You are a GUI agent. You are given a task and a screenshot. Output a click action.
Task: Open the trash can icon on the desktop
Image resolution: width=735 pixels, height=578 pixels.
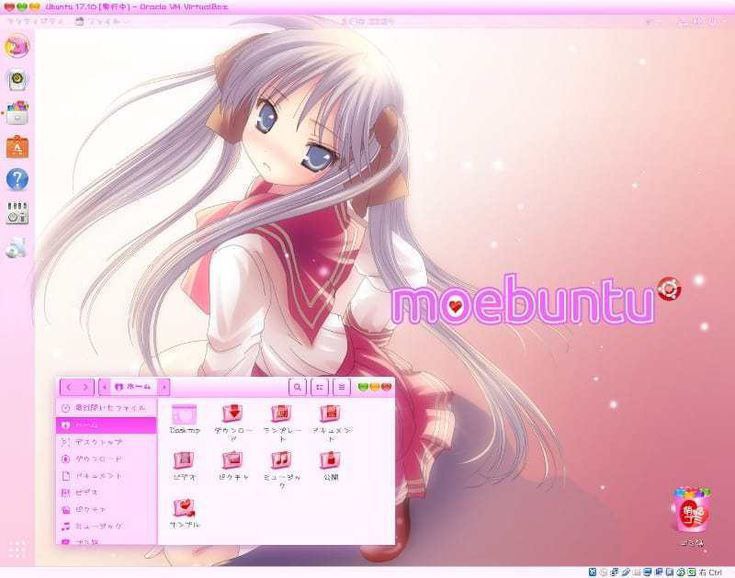point(692,510)
